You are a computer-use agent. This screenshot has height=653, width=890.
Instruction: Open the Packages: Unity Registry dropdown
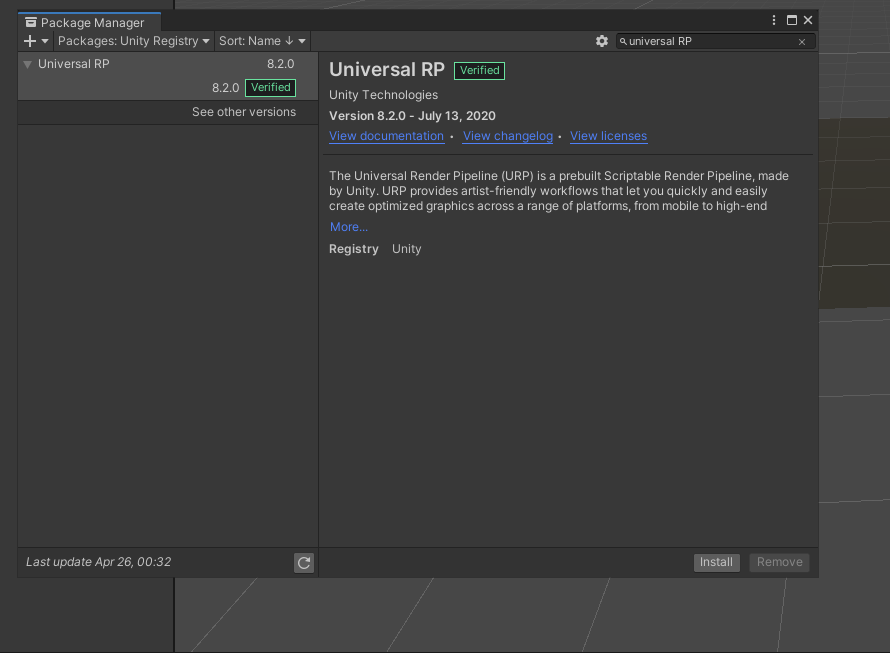(134, 41)
